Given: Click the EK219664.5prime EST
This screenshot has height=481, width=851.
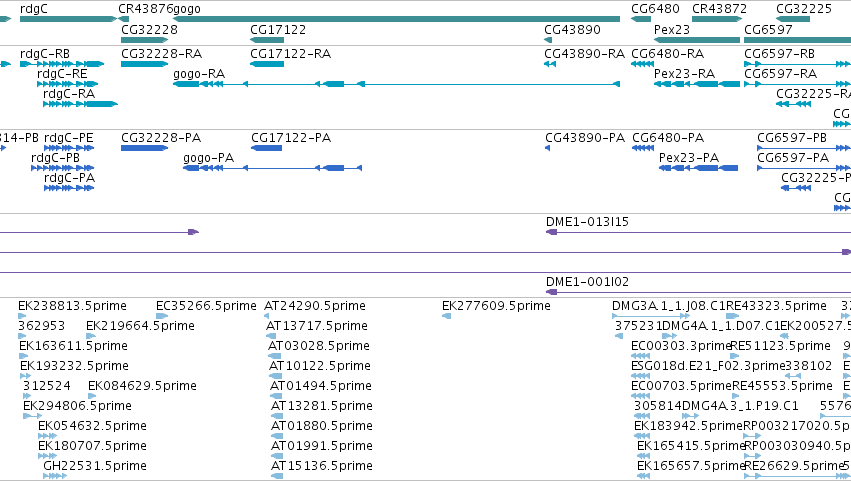Looking at the screenshot, I should pos(91,336).
